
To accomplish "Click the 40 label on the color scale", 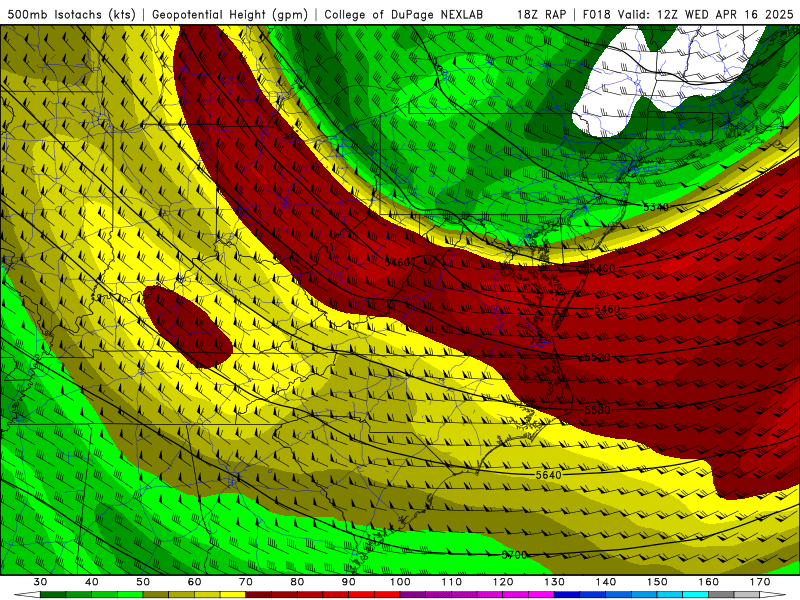I will [92, 582].
